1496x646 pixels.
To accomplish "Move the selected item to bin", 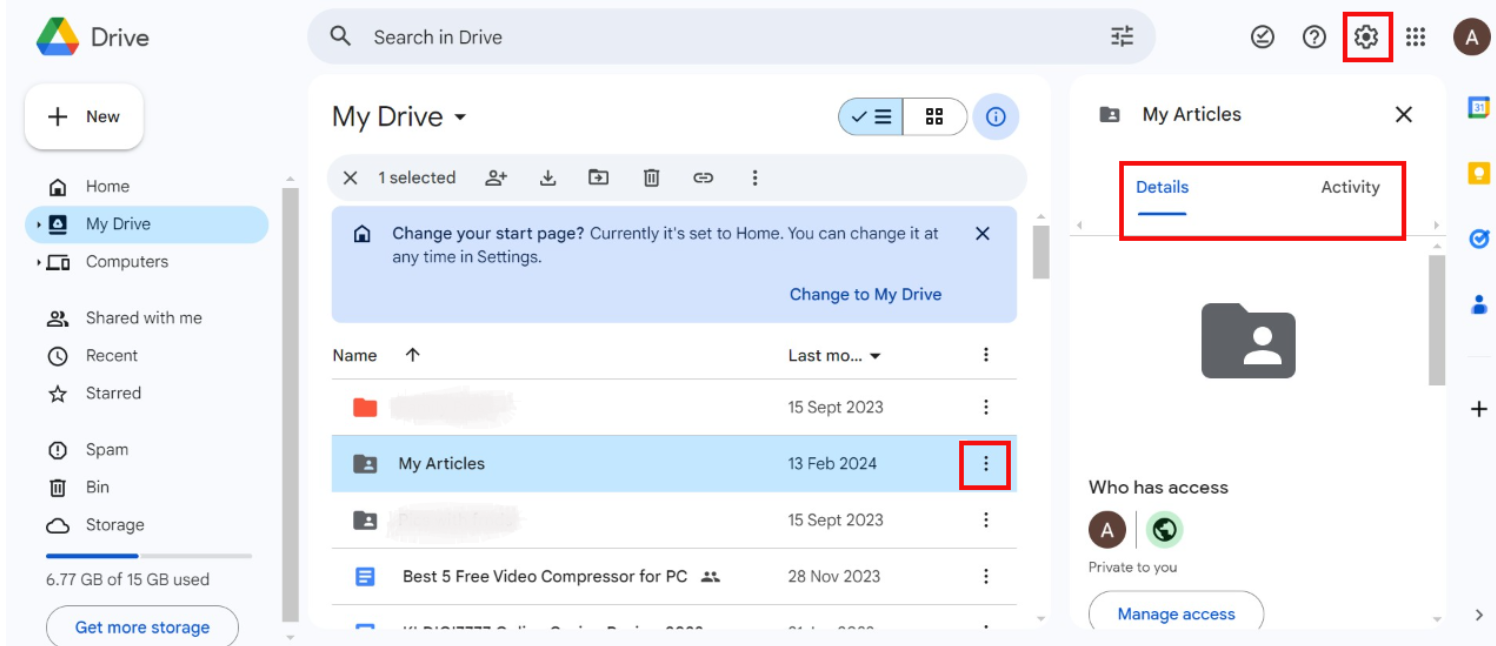I will coord(651,178).
